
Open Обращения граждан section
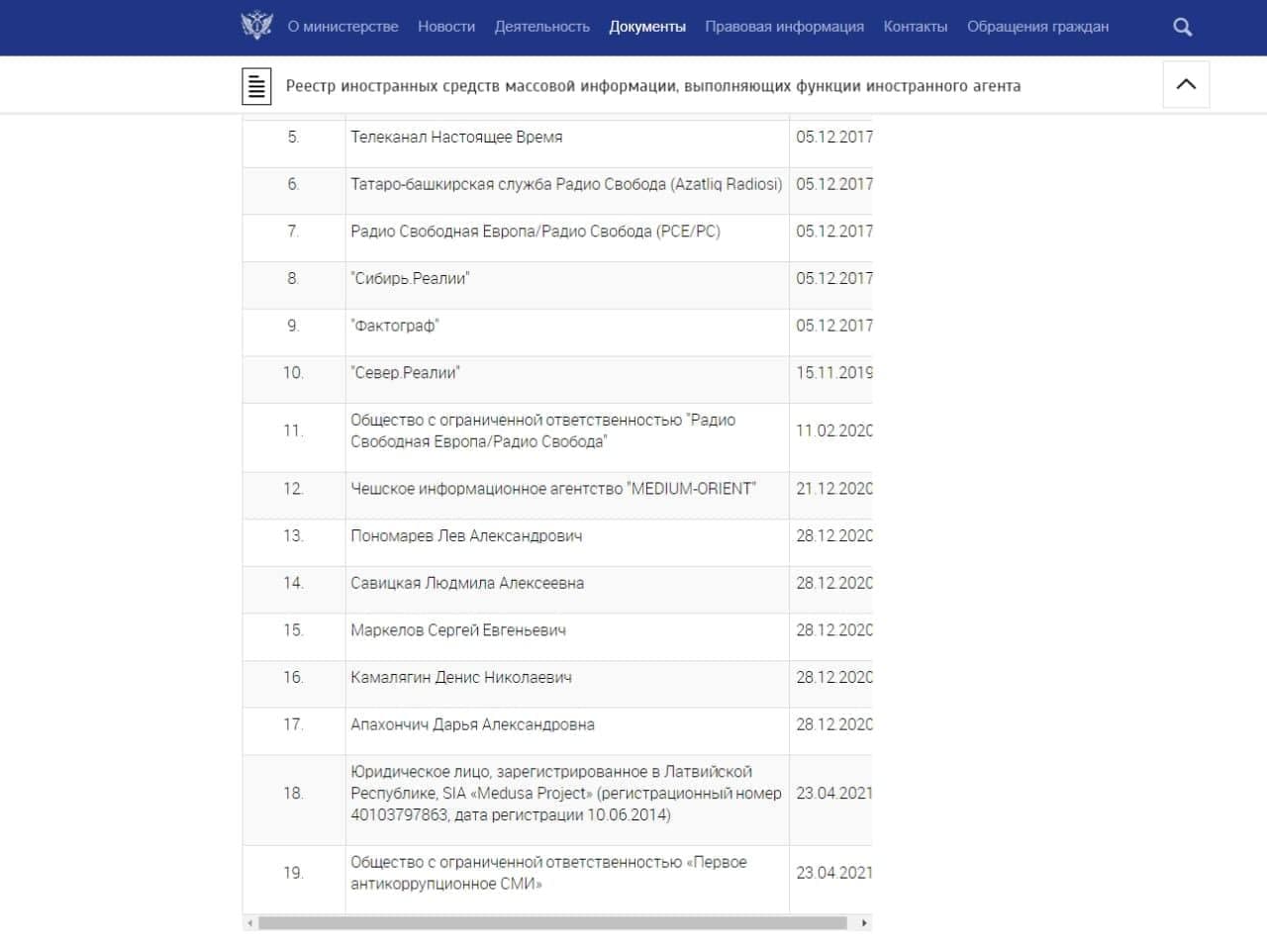(1037, 27)
